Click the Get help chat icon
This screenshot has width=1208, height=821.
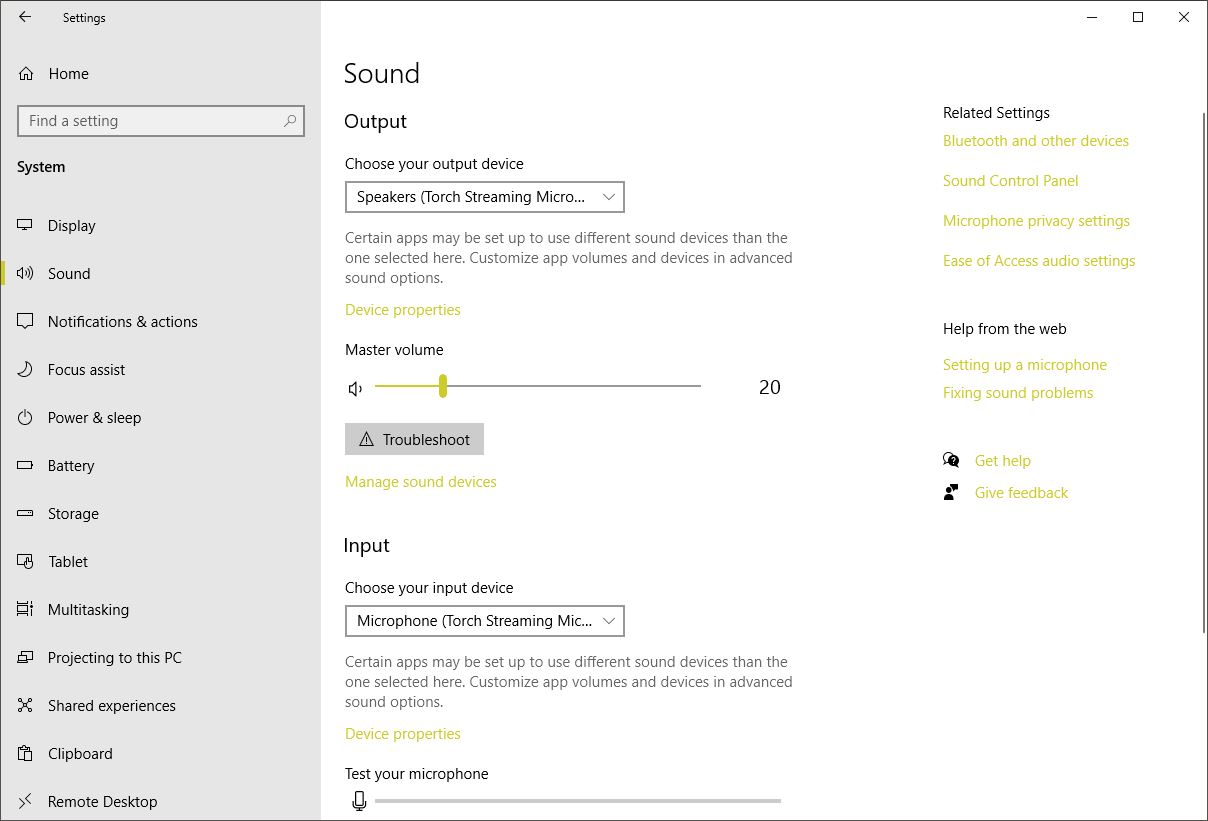951,460
